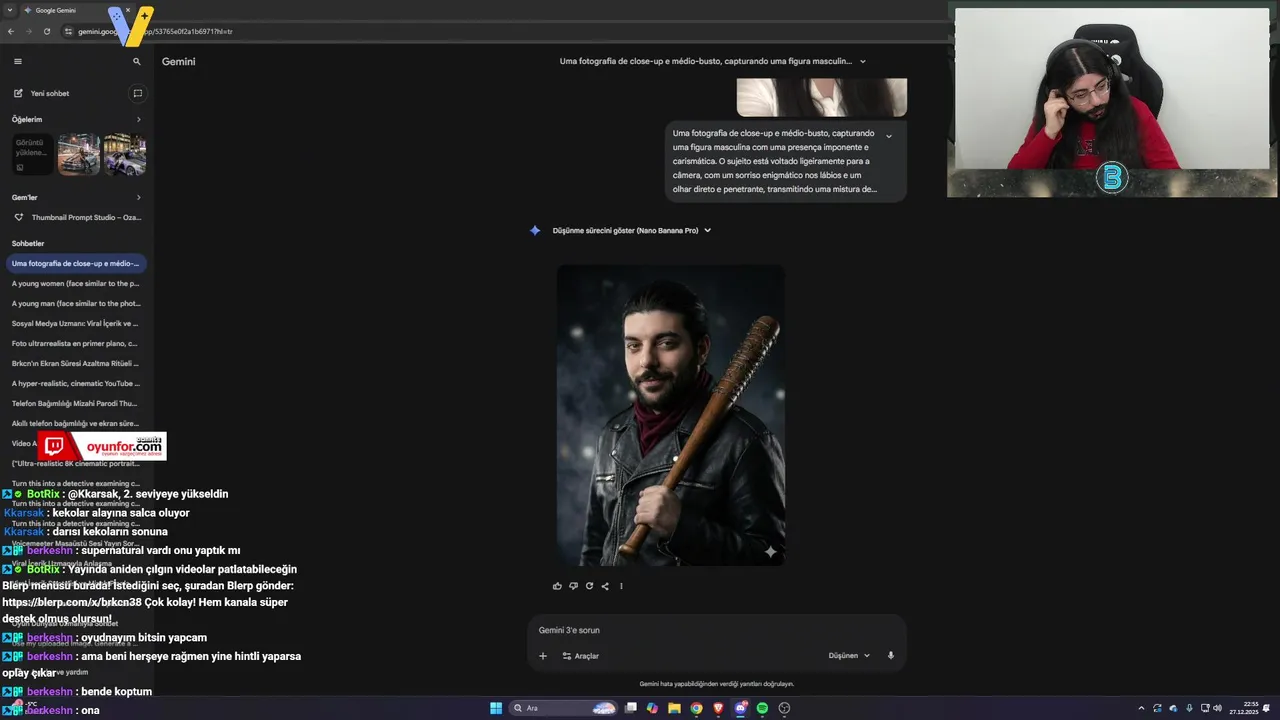Image resolution: width=1280 pixels, height=720 pixels.
Task: Open temporary chat icon beside Yeni sohbet
Action: pos(137,93)
